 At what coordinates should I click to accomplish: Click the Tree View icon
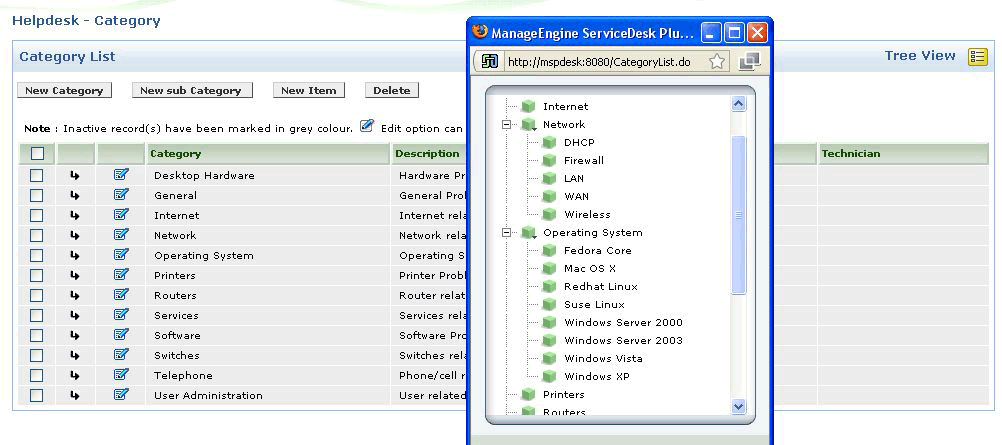(x=977, y=57)
